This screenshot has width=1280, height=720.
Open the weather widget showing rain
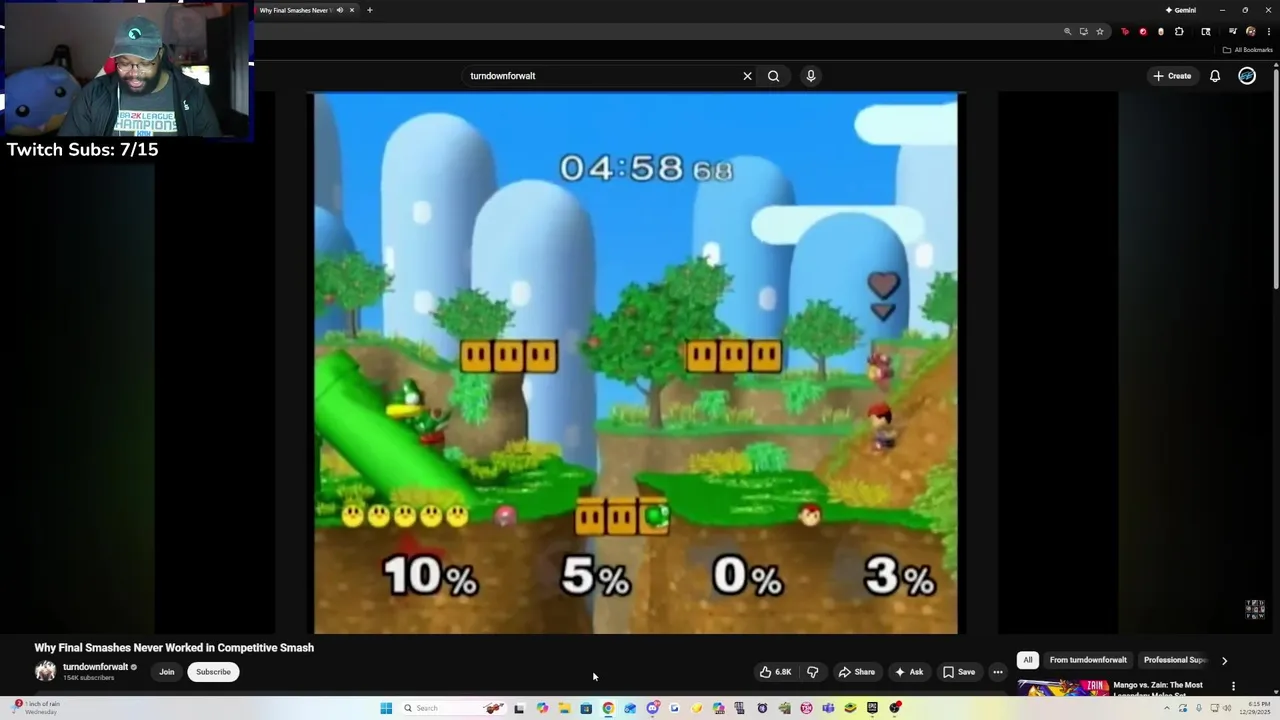click(36, 708)
